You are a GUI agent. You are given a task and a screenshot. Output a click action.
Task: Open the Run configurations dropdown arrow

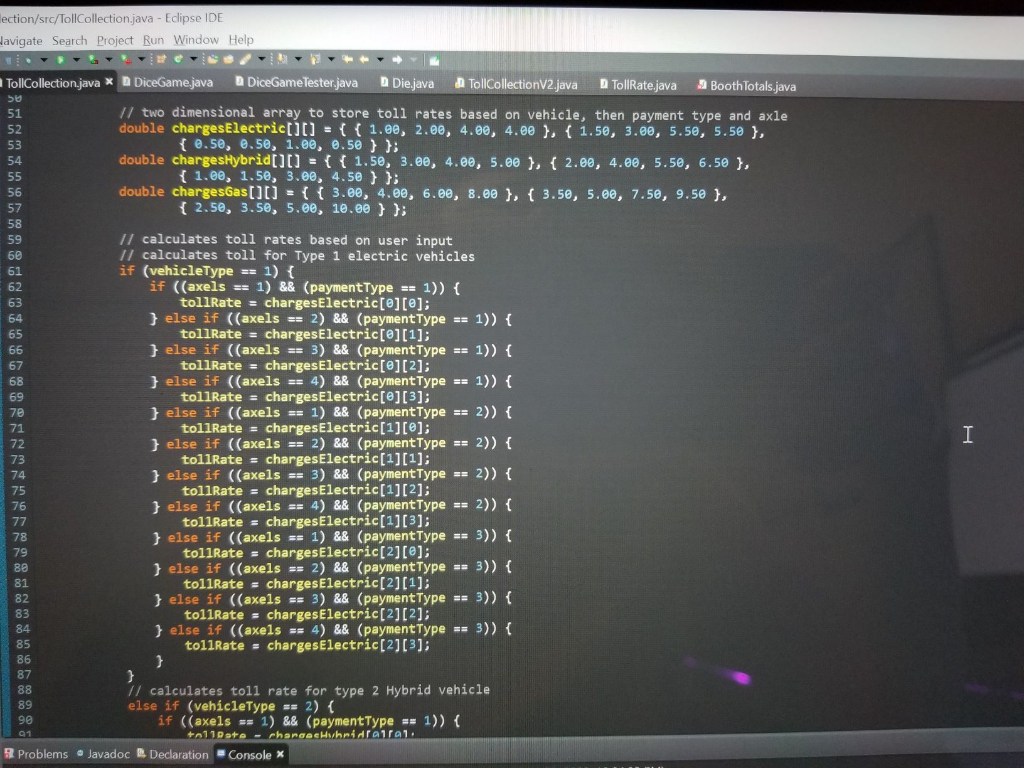pyautogui.click(x=75, y=58)
